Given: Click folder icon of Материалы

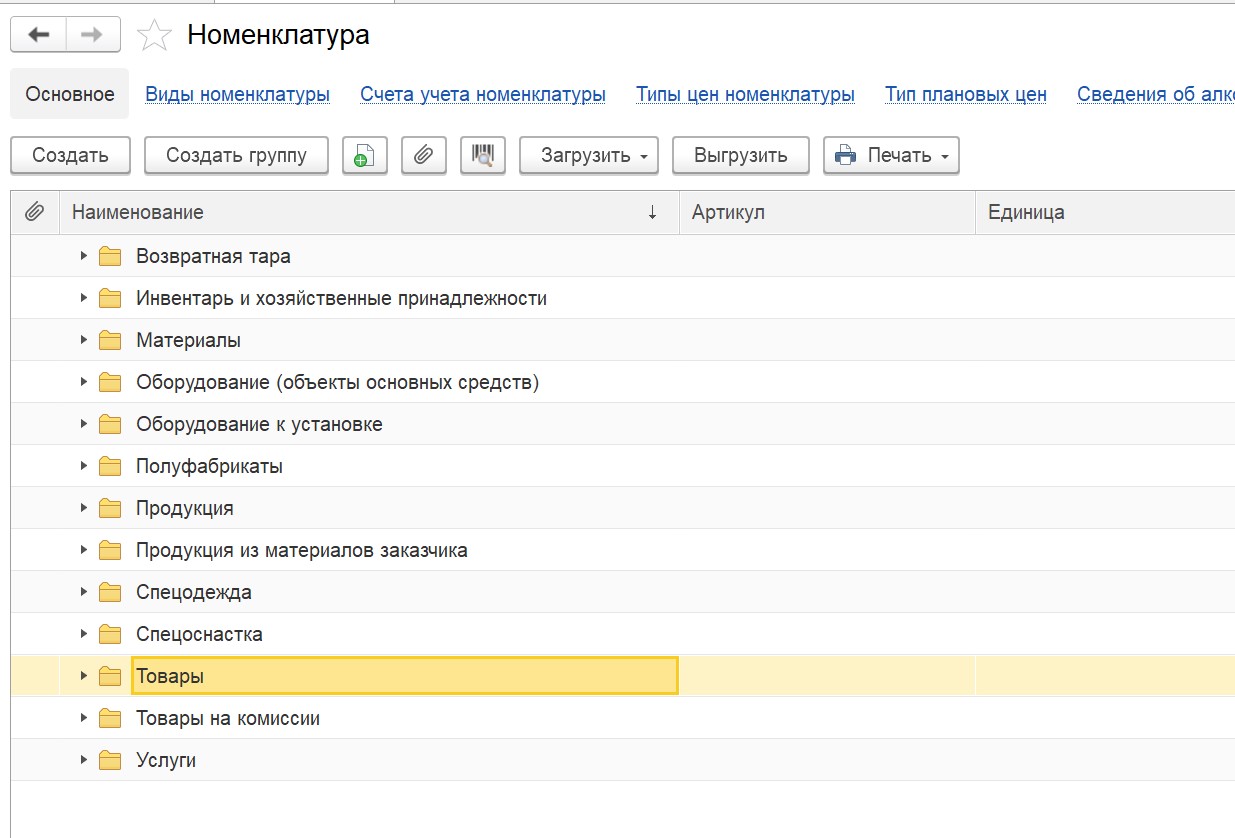Looking at the screenshot, I should (110, 340).
